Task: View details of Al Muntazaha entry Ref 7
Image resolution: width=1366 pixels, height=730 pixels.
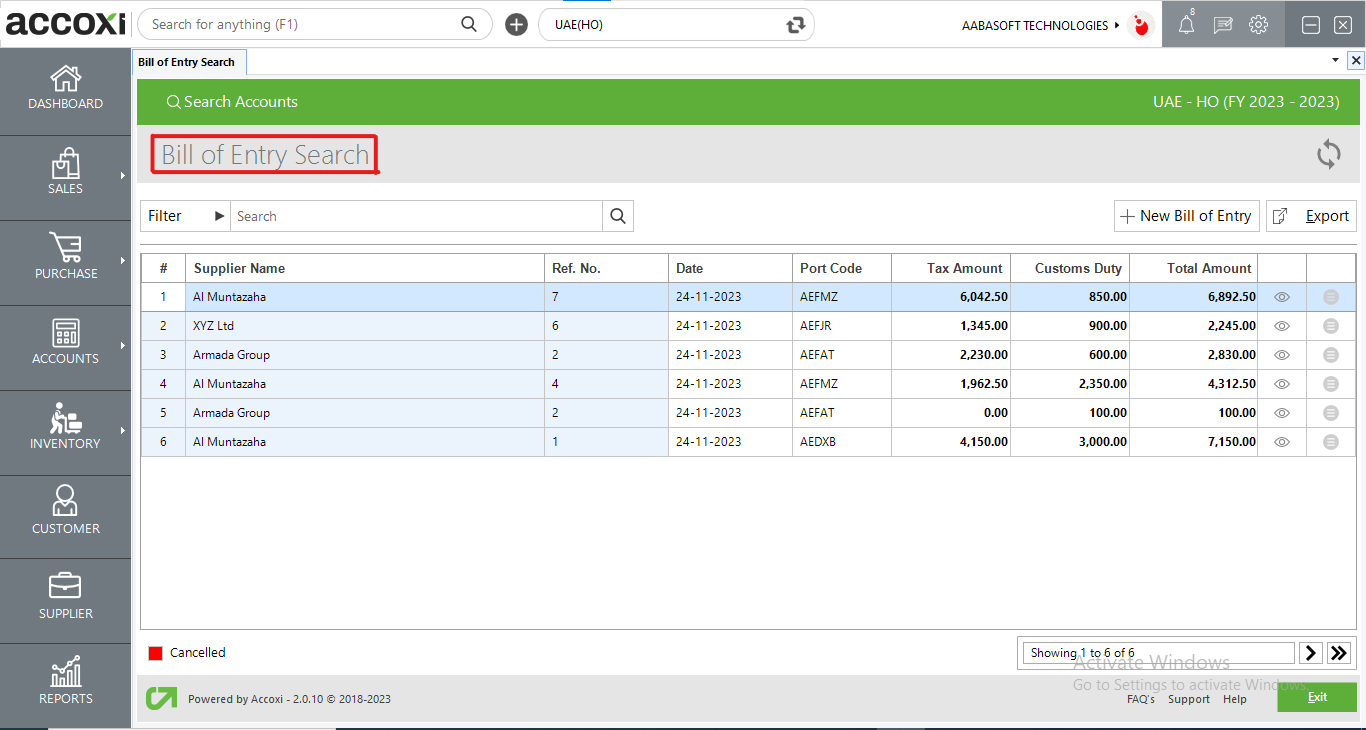Action: [1281, 296]
